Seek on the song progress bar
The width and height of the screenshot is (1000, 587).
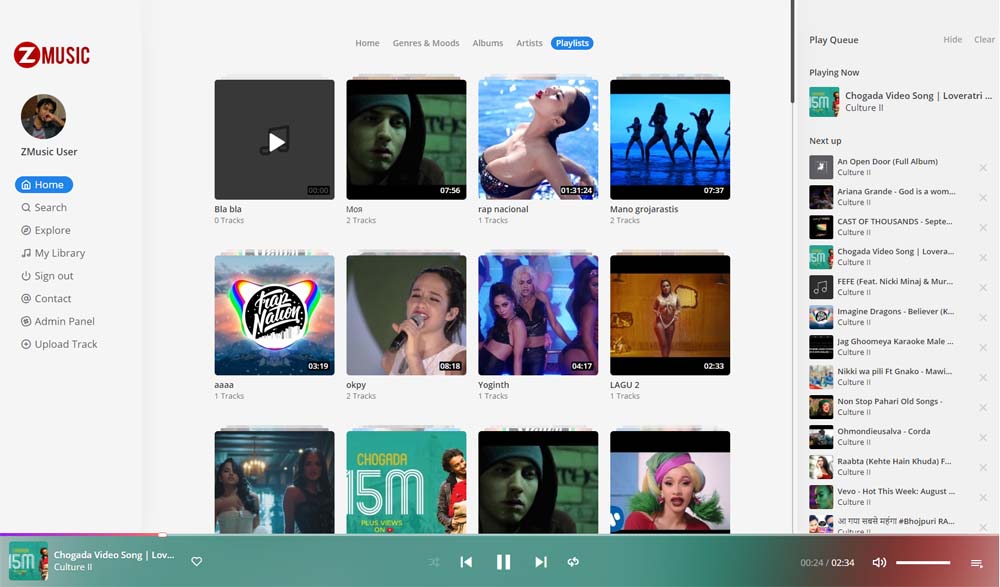click(500, 535)
